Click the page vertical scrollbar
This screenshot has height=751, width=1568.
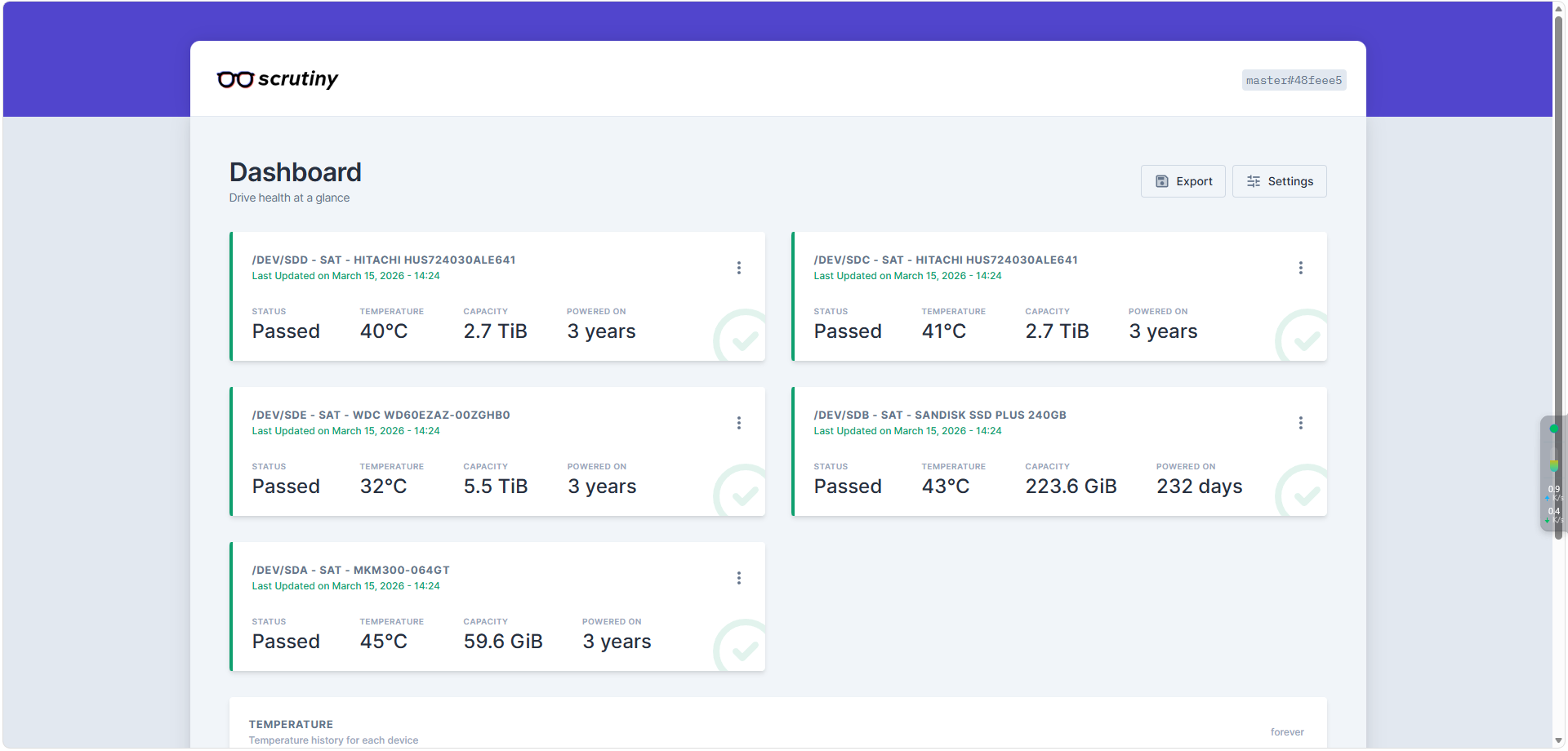coord(1558,245)
